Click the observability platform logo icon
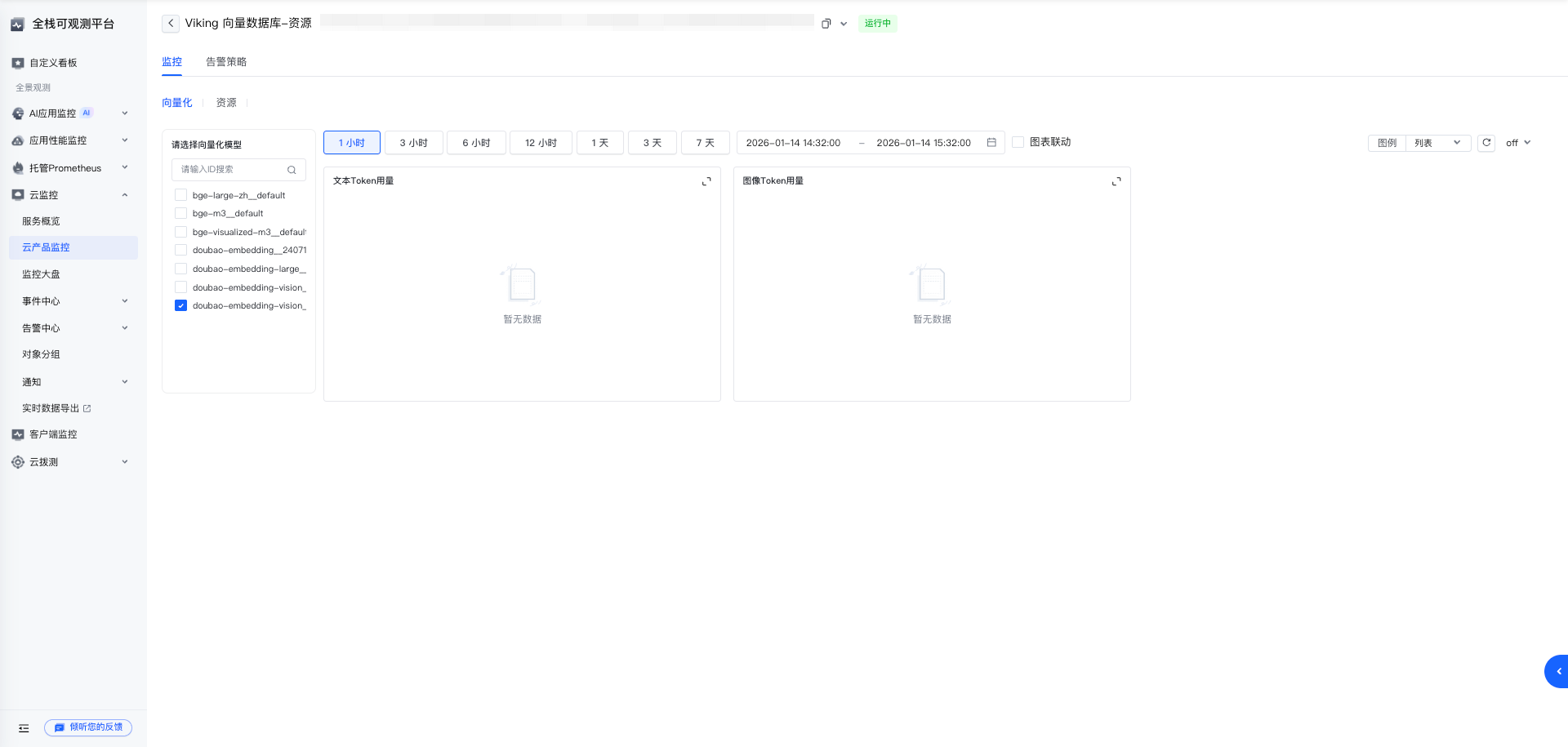The width and height of the screenshot is (1568, 747). click(17, 24)
